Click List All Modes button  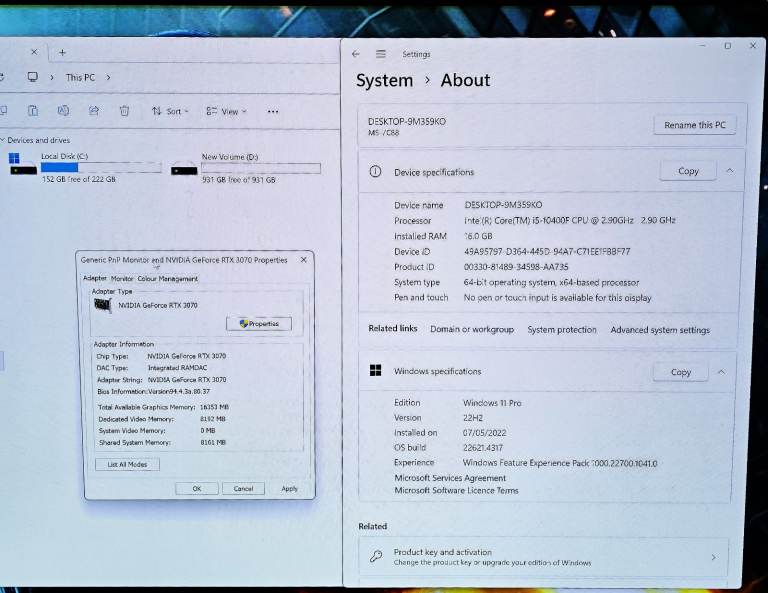coord(127,464)
